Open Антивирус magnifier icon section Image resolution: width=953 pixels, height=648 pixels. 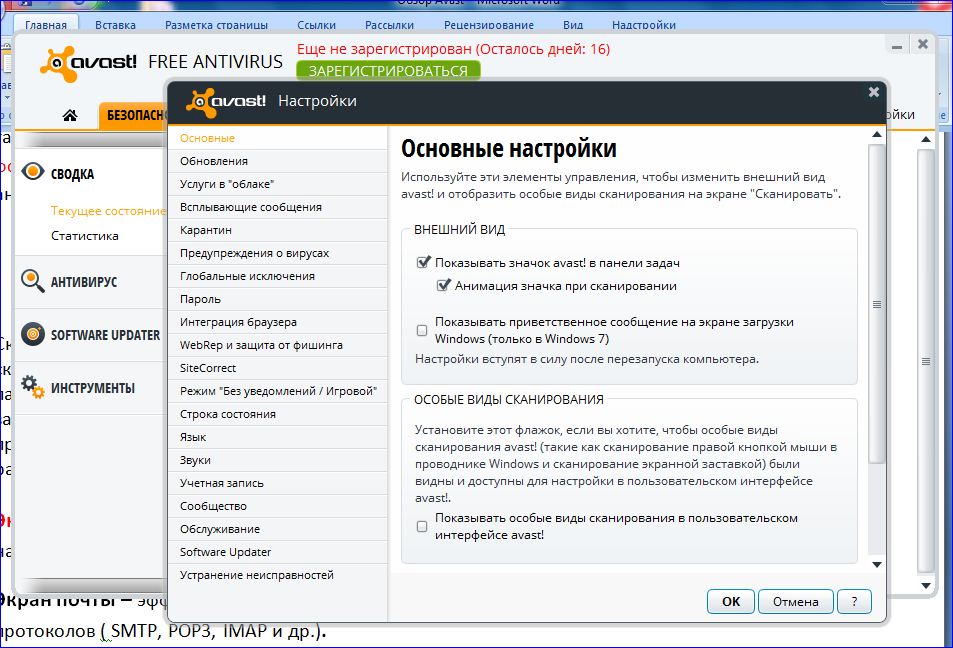(x=33, y=281)
